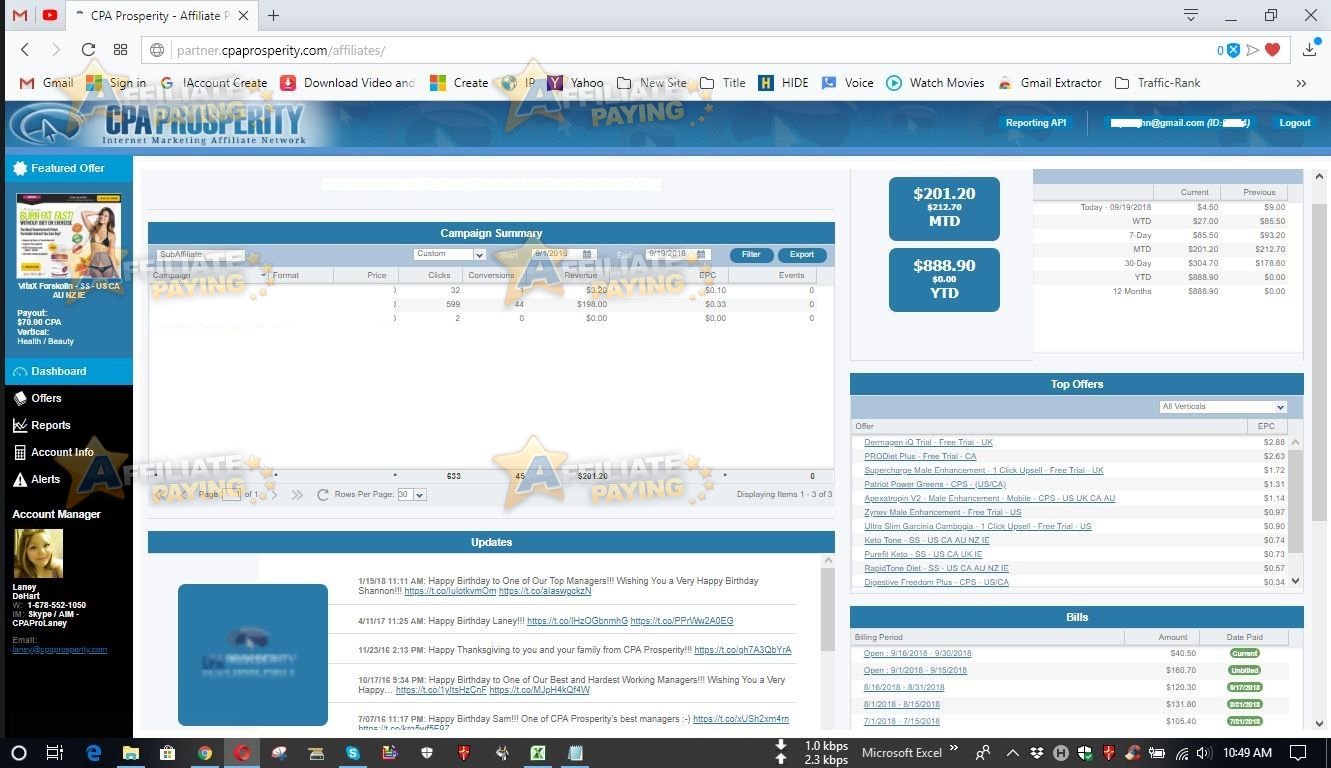Click the Filter button in Campaign Summary
Image resolution: width=1331 pixels, height=768 pixels.
(751, 255)
